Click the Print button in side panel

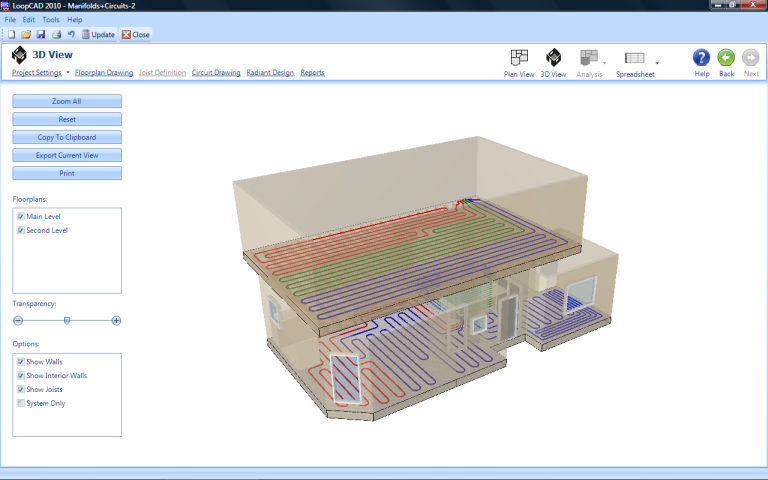click(x=67, y=173)
